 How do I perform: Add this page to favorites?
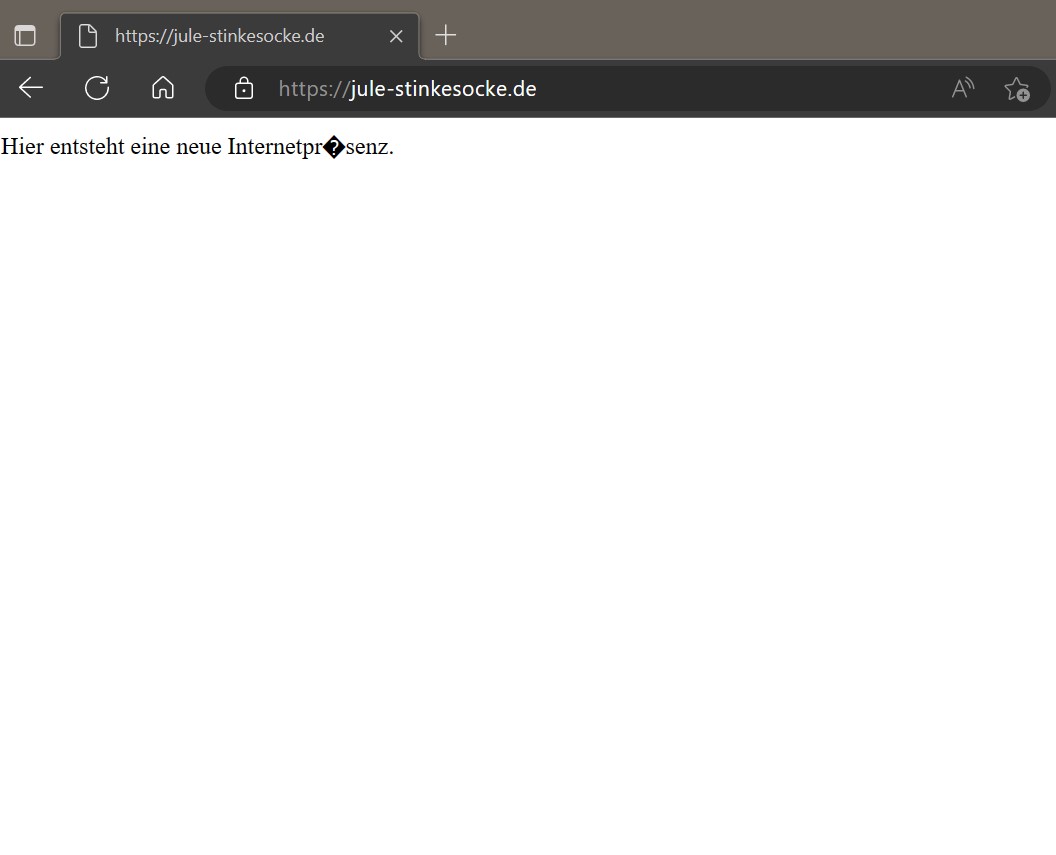click(1017, 89)
